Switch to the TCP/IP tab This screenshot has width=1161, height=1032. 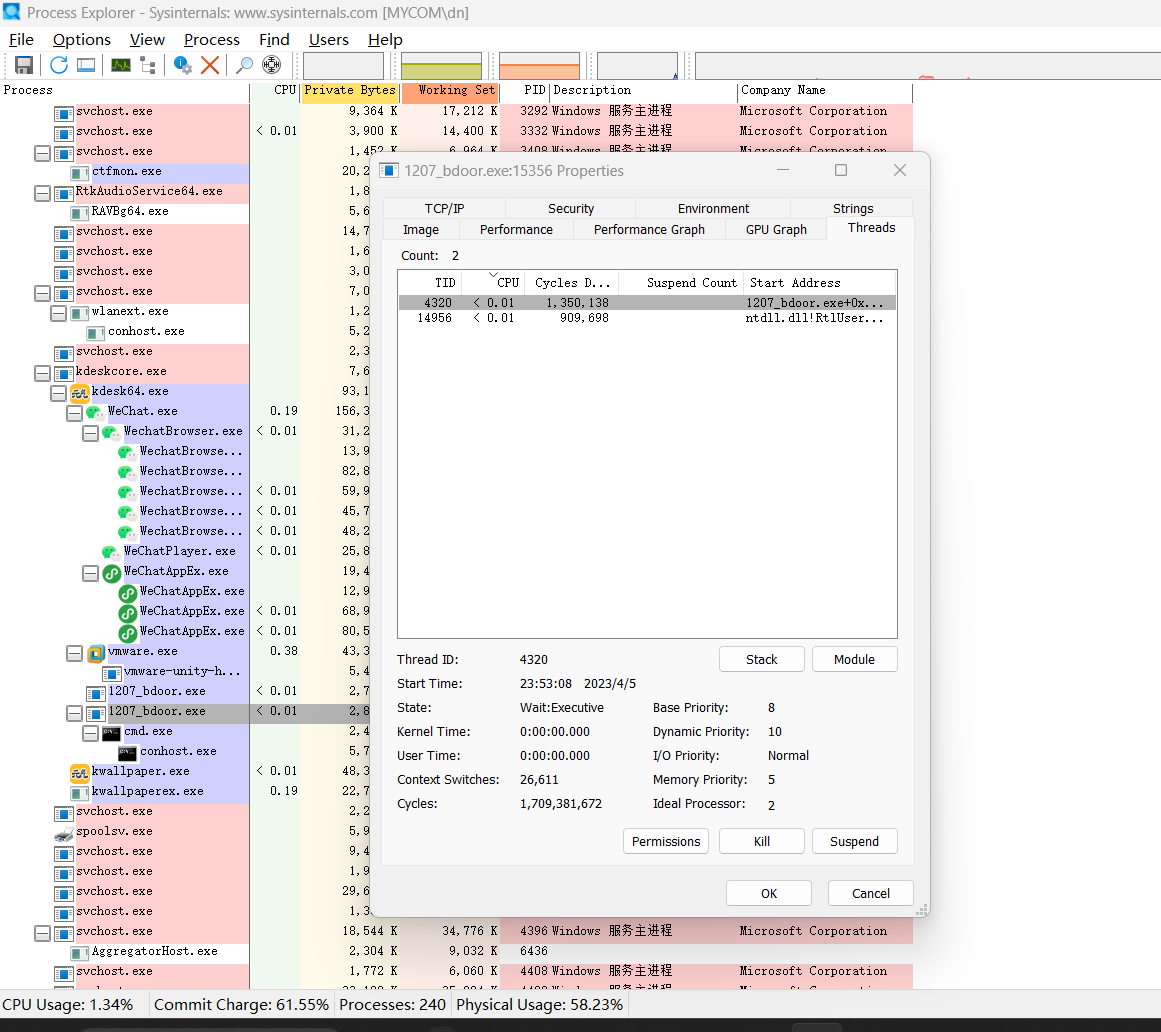(x=444, y=208)
